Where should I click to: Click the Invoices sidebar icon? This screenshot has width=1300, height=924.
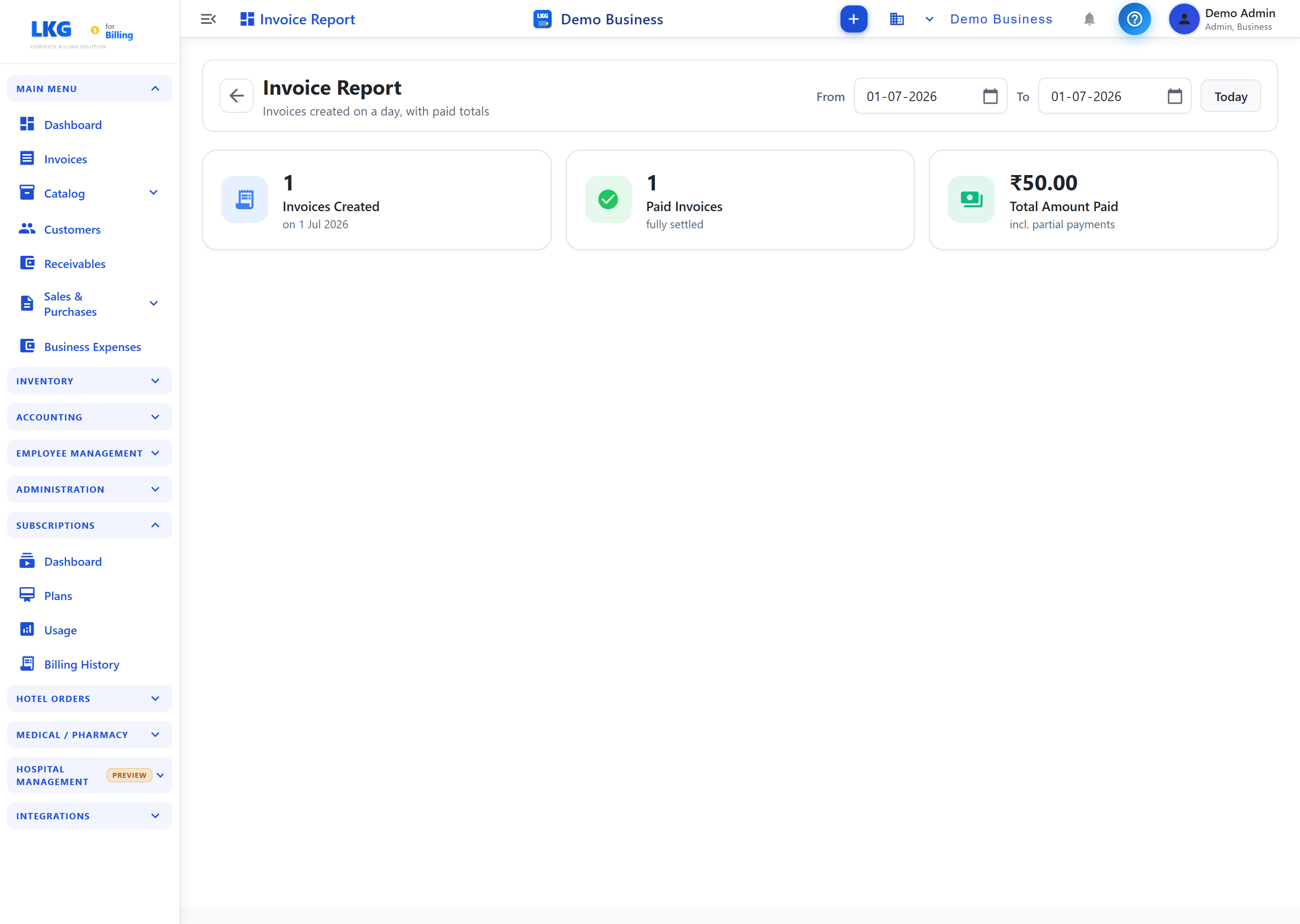(x=27, y=158)
